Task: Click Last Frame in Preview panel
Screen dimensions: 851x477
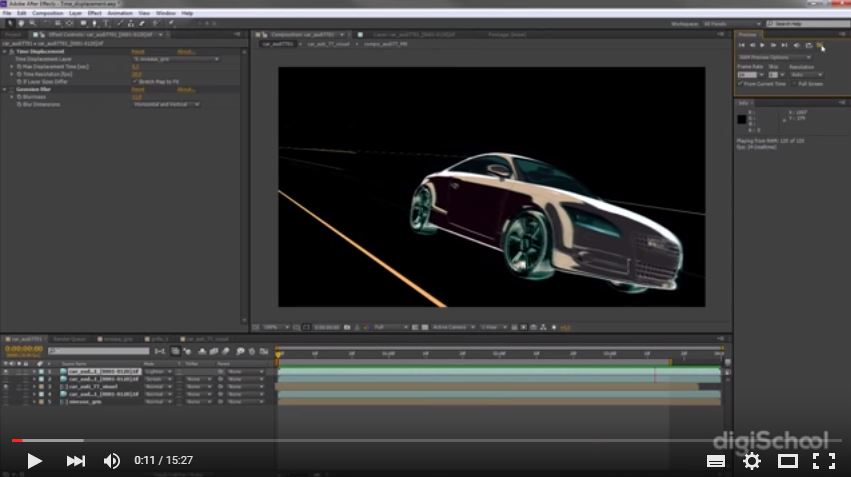Action: tap(784, 46)
